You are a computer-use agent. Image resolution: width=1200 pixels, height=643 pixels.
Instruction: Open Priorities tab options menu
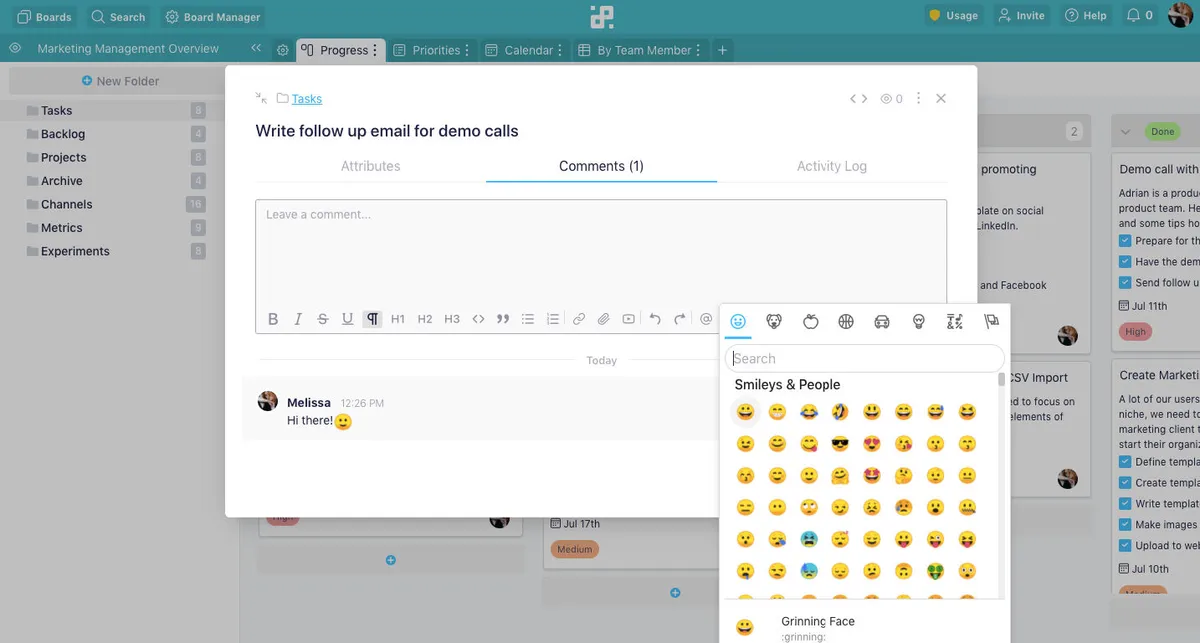pos(468,50)
